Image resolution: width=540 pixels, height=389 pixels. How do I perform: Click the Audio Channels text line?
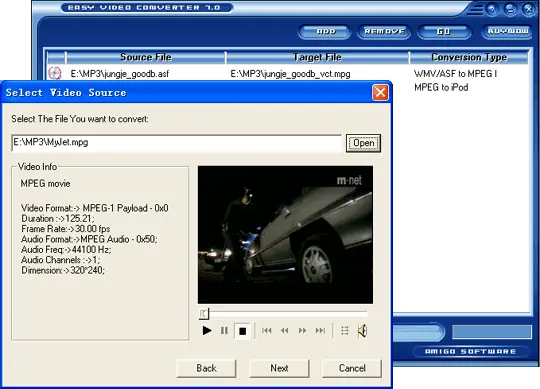click(61, 260)
